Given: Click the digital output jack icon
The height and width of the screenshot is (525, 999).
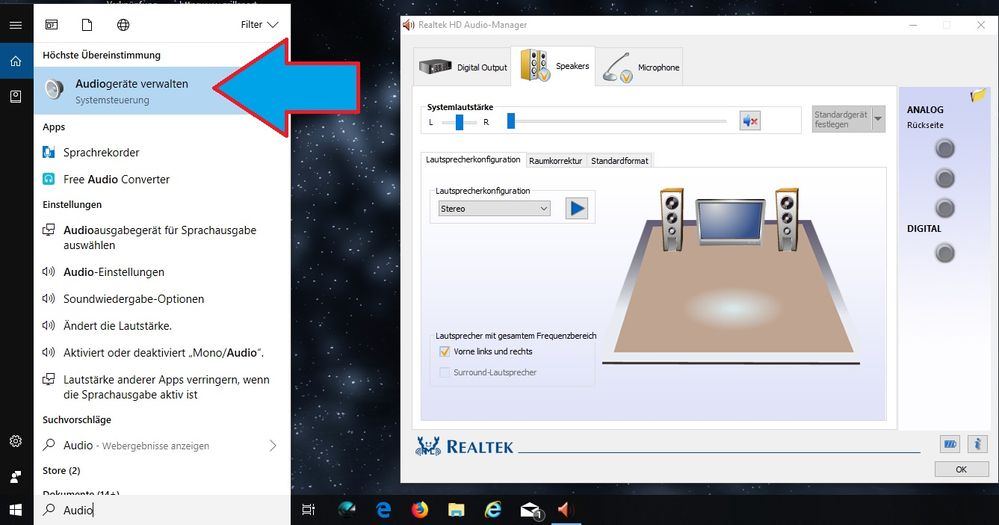Looking at the screenshot, I should point(944,253).
